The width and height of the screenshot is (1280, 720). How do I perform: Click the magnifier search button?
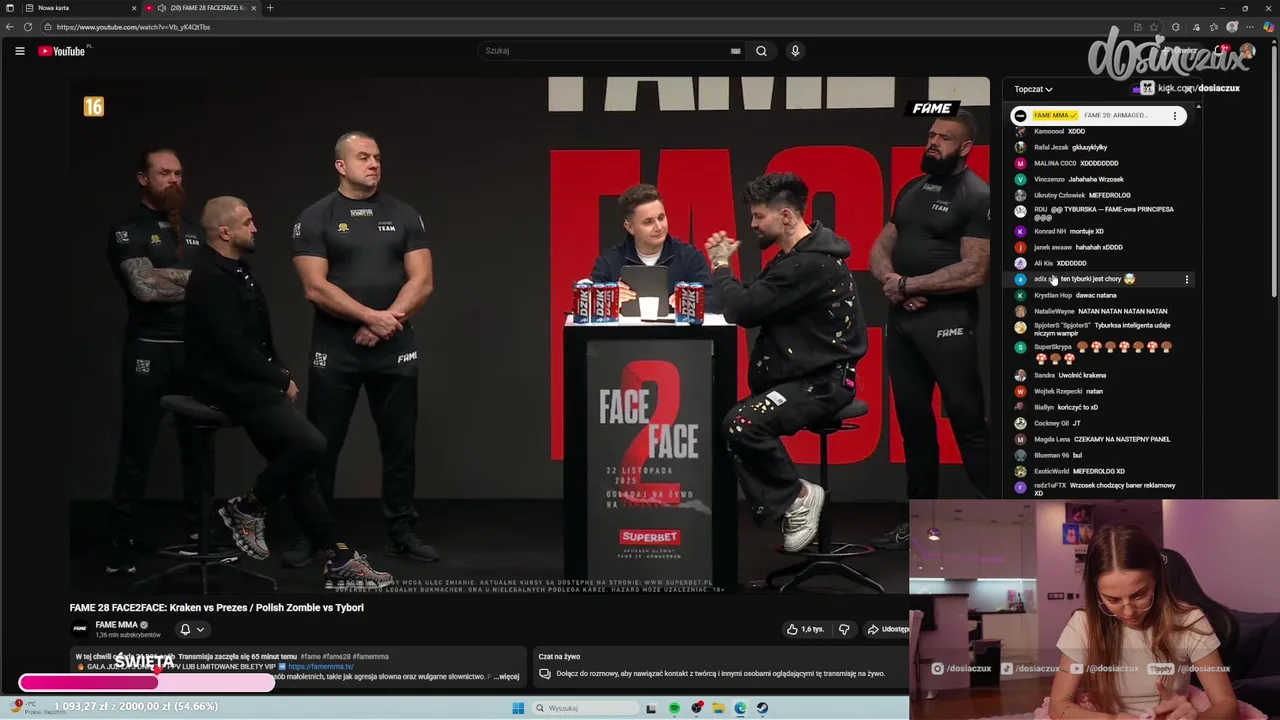point(761,51)
